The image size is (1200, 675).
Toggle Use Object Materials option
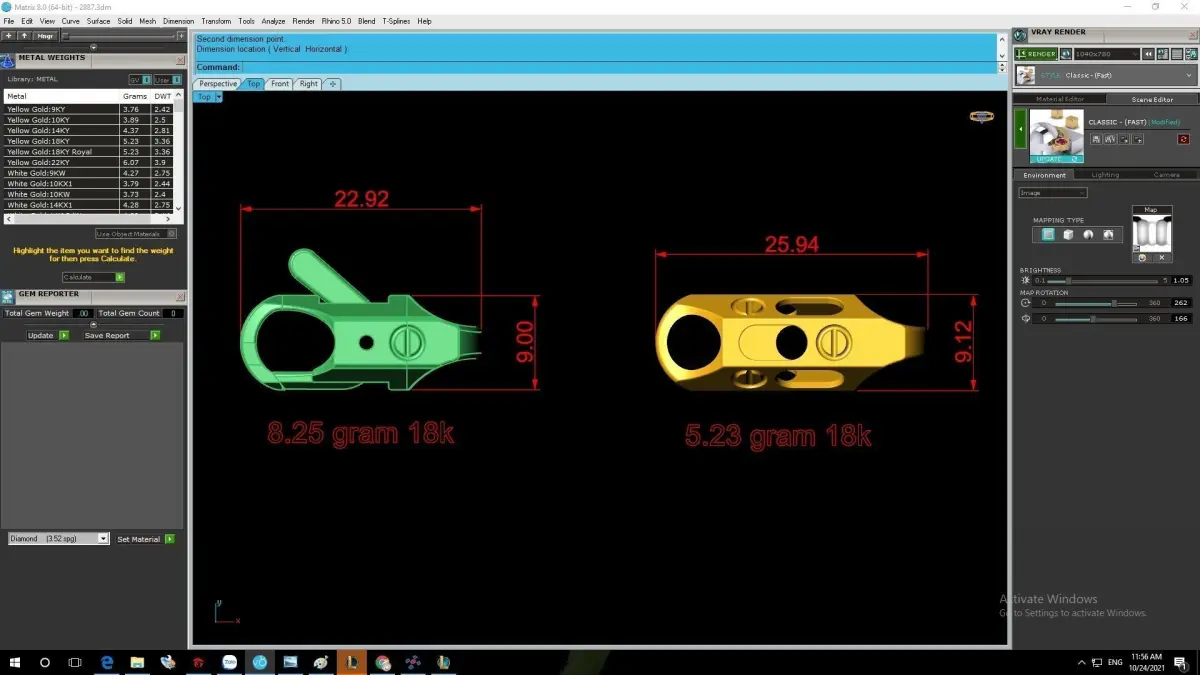136,233
